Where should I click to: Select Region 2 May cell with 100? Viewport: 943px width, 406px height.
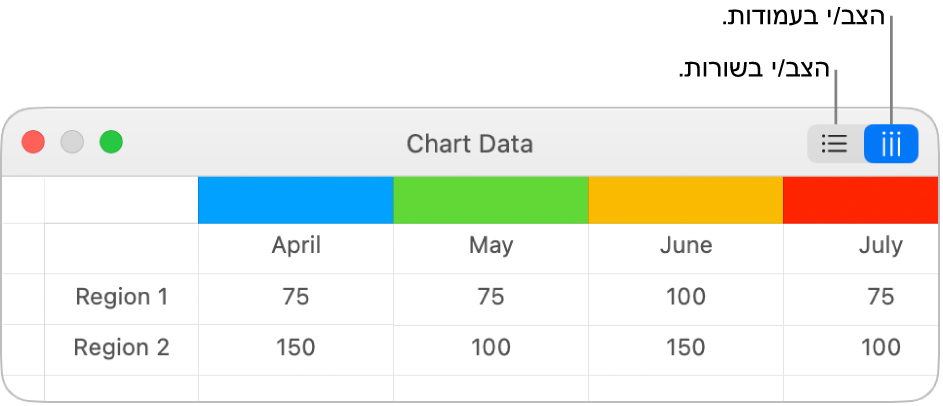click(491, 348)
